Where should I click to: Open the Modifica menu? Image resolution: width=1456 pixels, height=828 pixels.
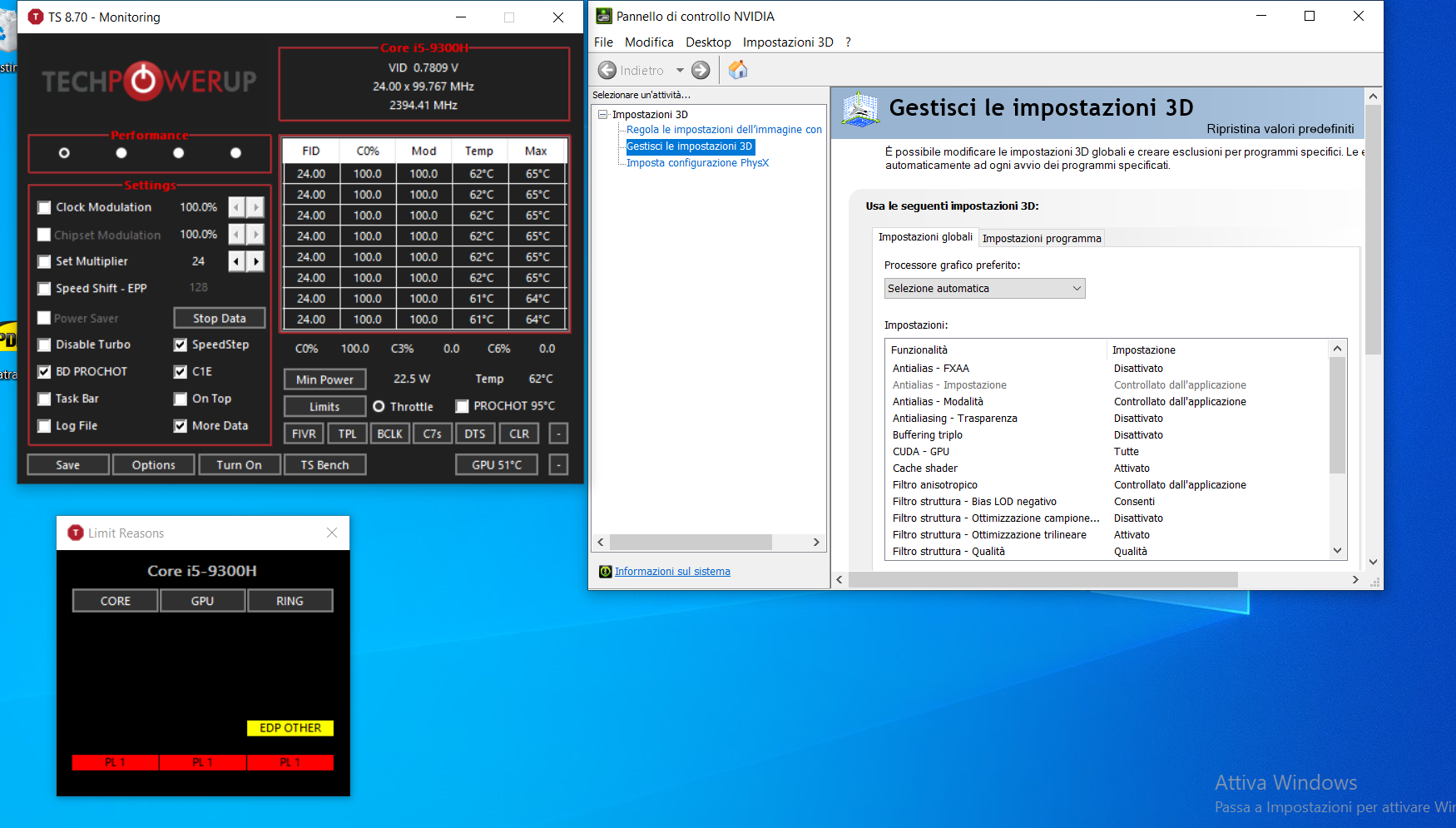click(x=649, y=42)
